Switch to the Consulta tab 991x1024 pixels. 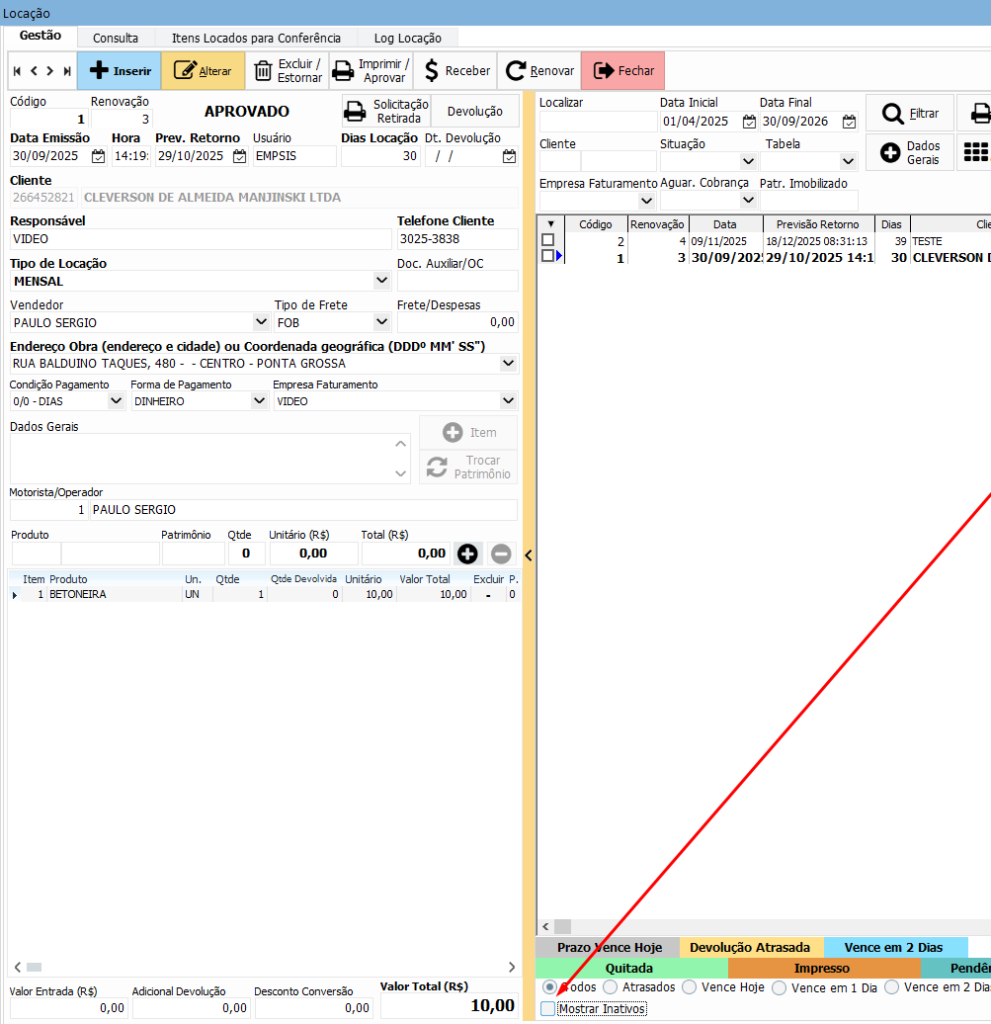[115, 38]
